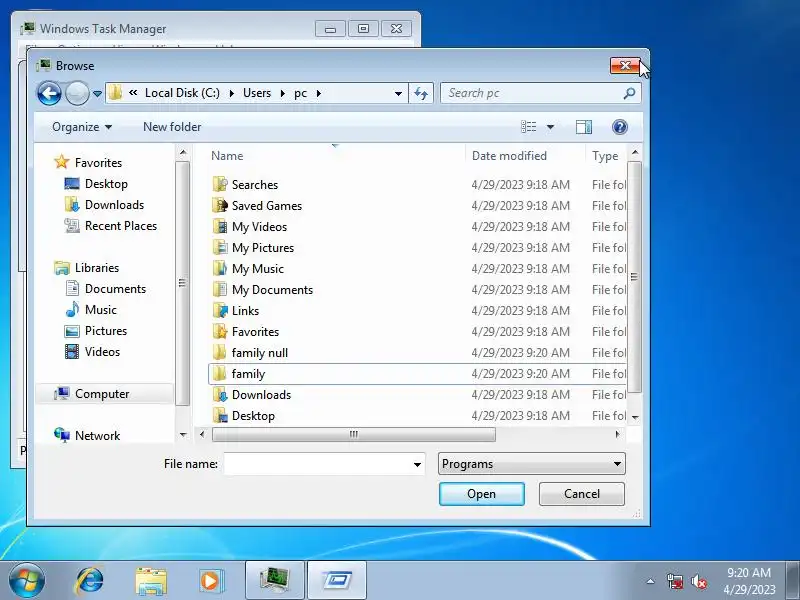Expand the arrow after pc in path
The image size is (800, 600).
[x=318, y=93]
